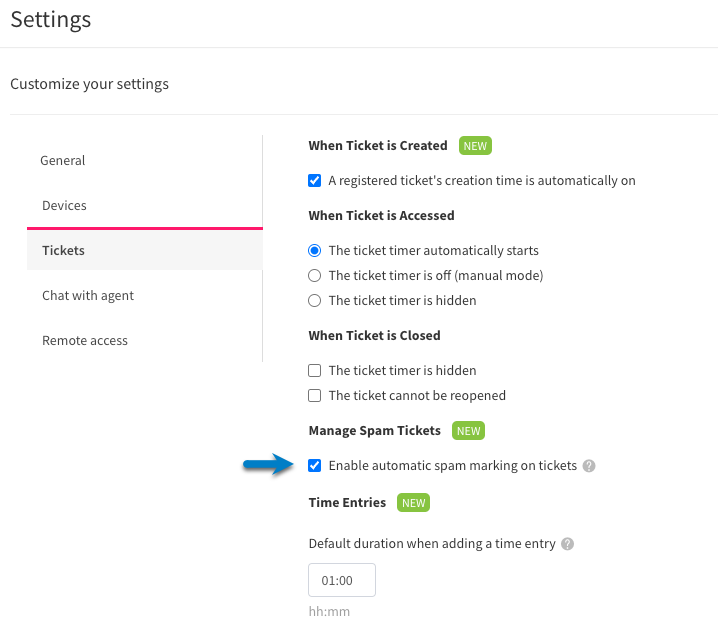Click the 'When Ticket is Created' heading
The width and height of the screenshot is (718, 631).
click(378, 146)
